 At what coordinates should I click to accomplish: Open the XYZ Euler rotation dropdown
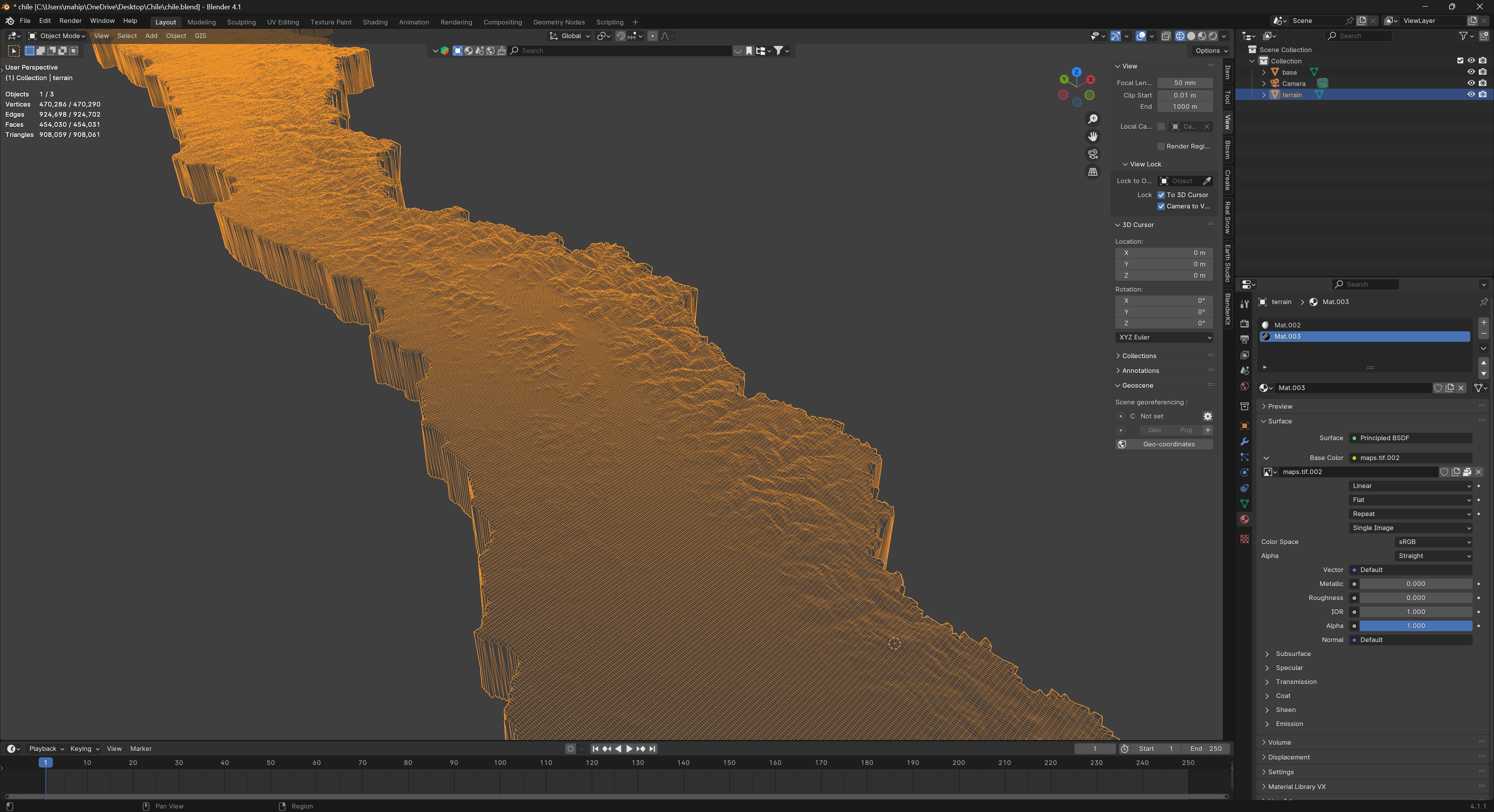click(1164, 337)
